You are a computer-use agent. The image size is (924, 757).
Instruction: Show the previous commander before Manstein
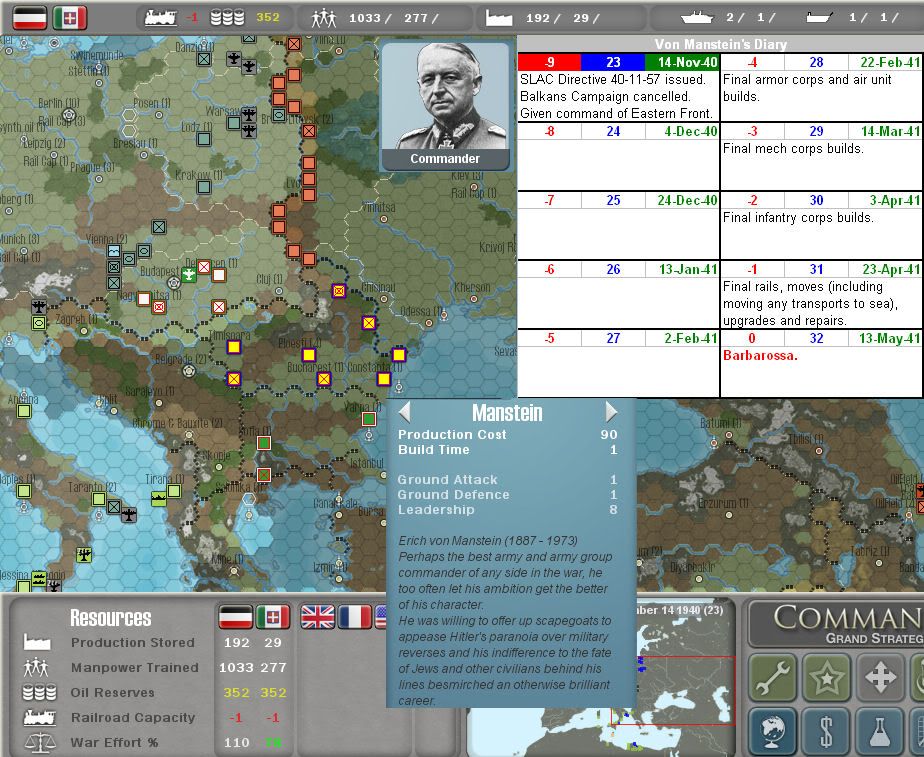click(404, 412)
